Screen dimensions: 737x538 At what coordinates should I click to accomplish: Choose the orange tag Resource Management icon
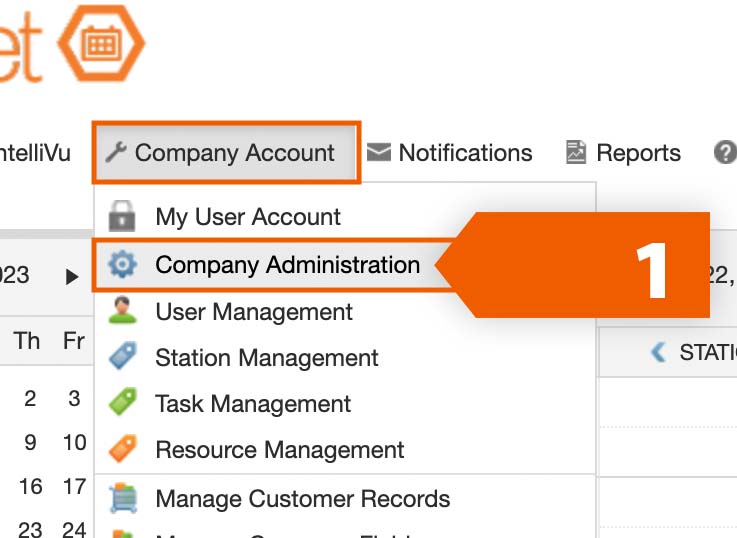click(x=122, y=449)
